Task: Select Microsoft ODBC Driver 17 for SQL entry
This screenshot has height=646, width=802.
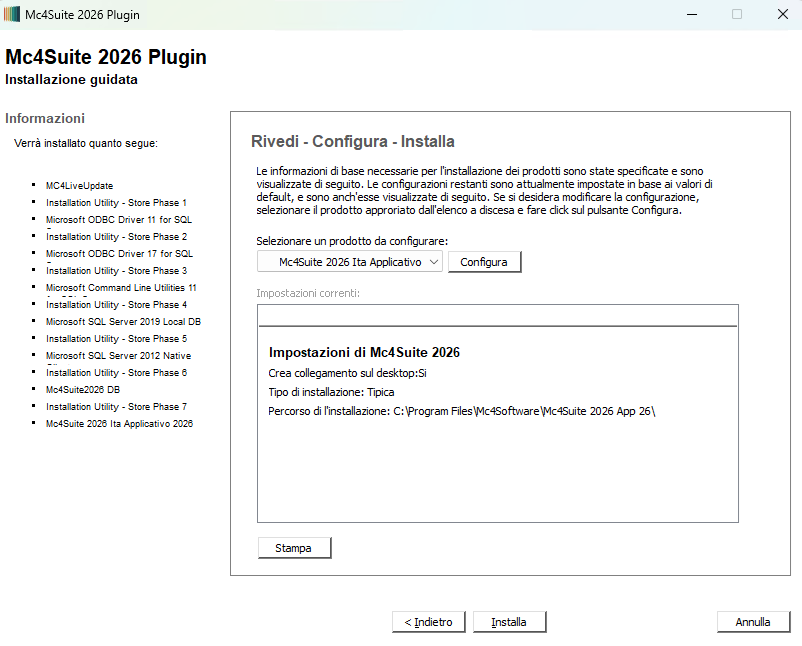Action: pos(119,254)
